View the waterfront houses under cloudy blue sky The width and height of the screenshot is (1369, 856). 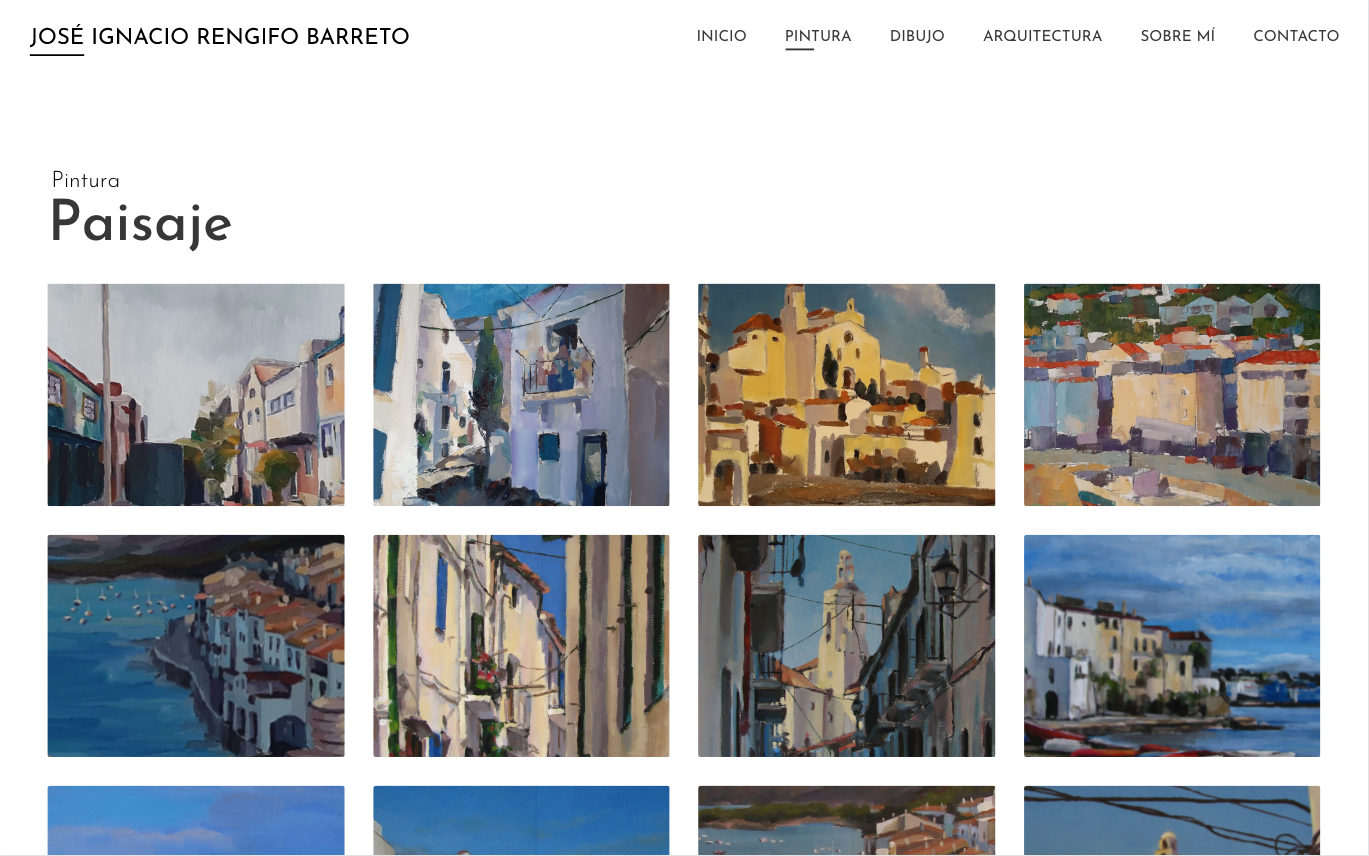[1172, 646]
